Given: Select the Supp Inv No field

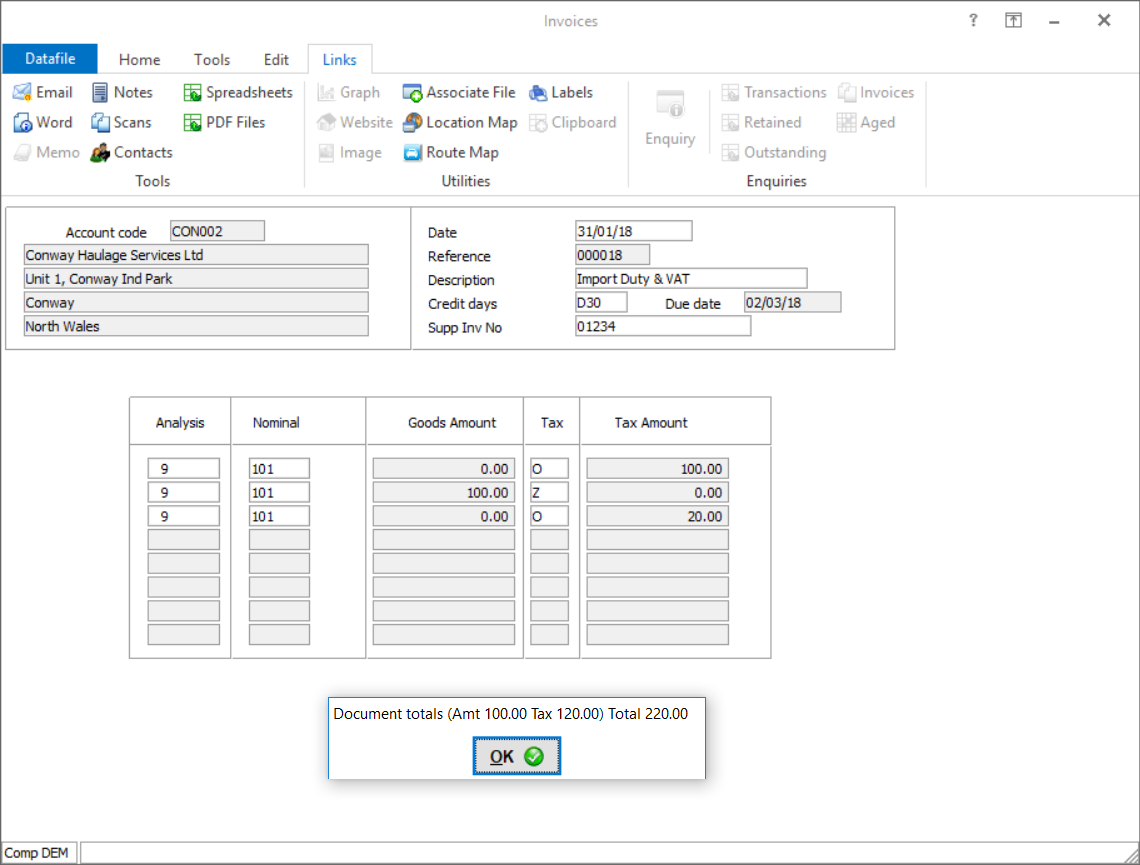Looking at the screenshot, I should point(662,326).
